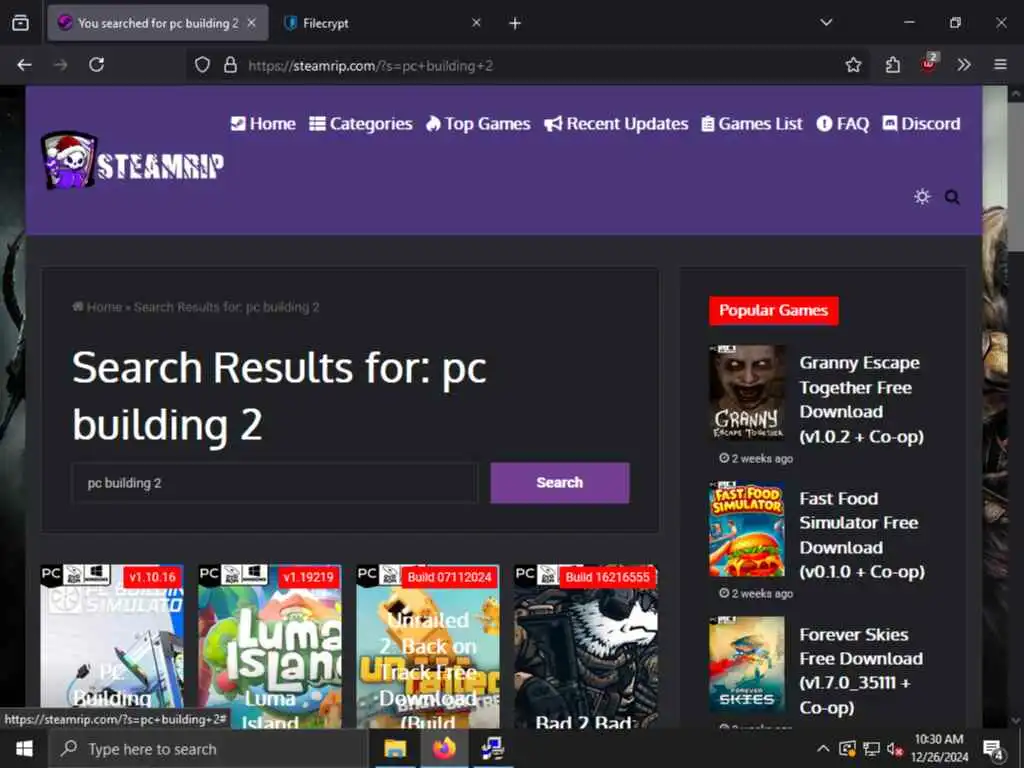Open Granny Escape Together thumbnail
The image size is (1024, 768).
point(747,392)
